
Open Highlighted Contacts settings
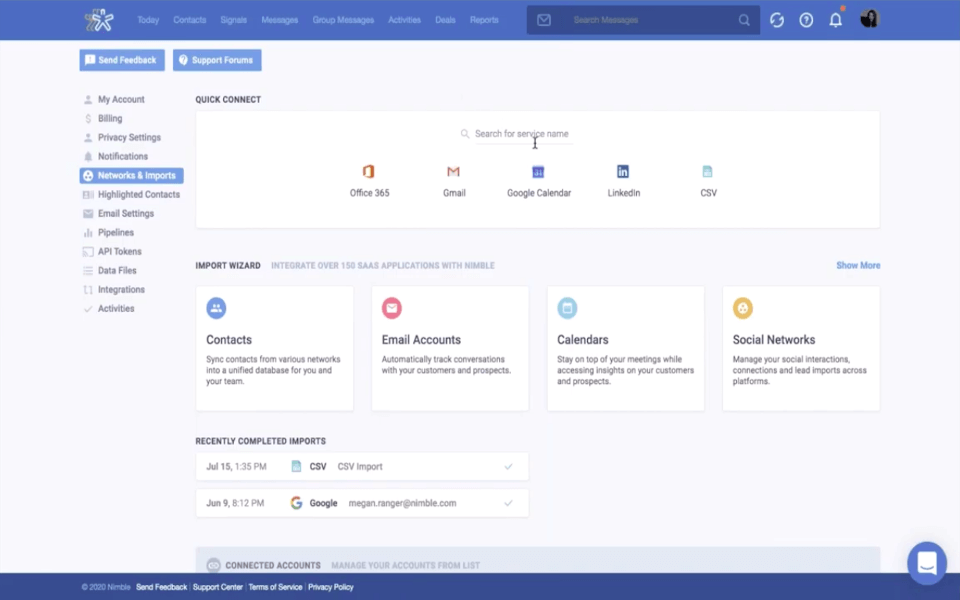[138, 194]
